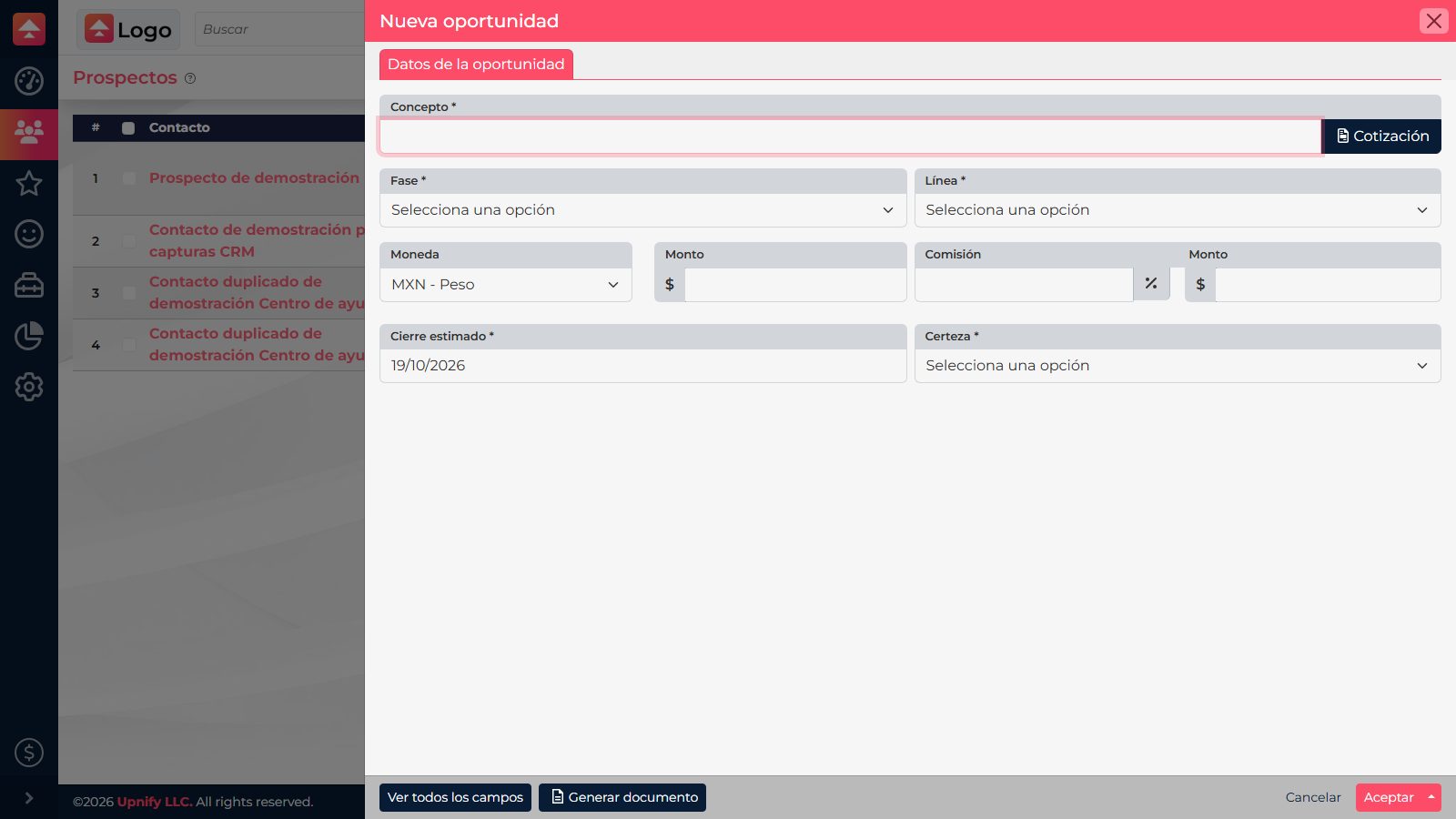The height and width of the screenshot is (819, 1456).
Task: Check the box for row 2 Contacto de demostración
Action: click(x=129, y=241)
